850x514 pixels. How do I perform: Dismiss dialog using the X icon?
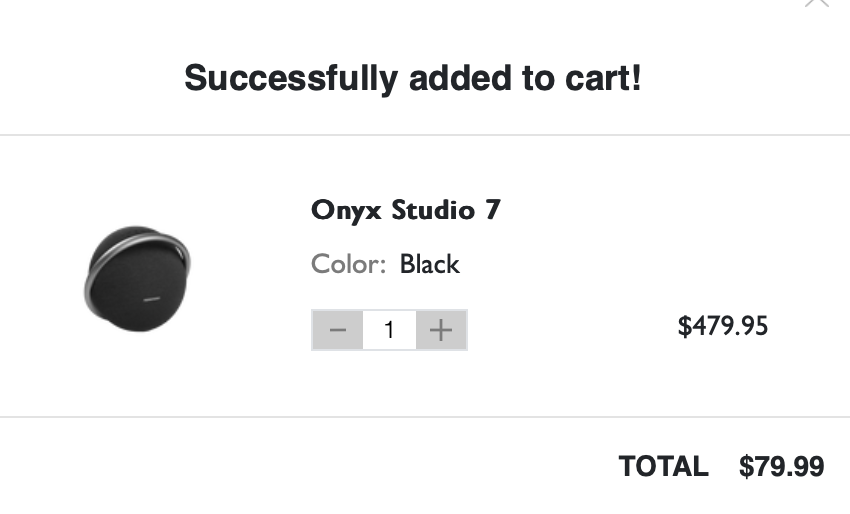817,3
